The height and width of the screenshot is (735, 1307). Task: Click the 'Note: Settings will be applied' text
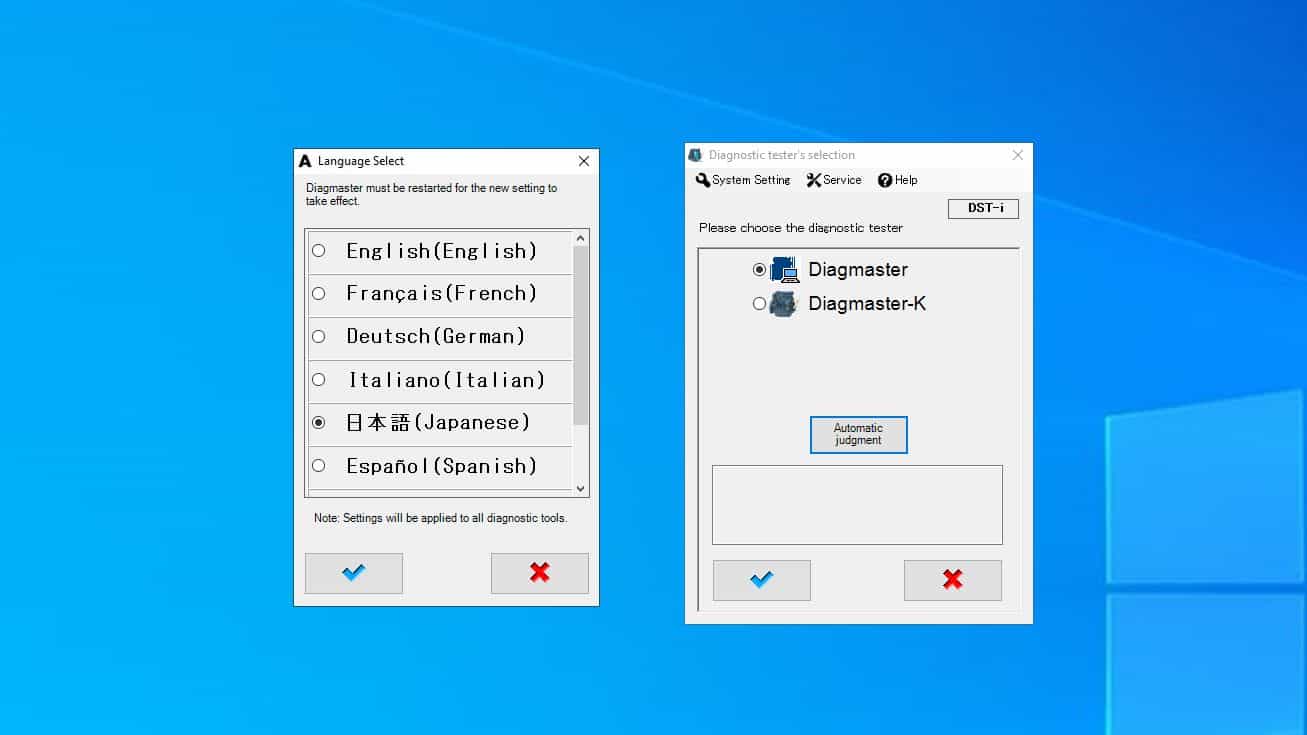pos(441,518)
